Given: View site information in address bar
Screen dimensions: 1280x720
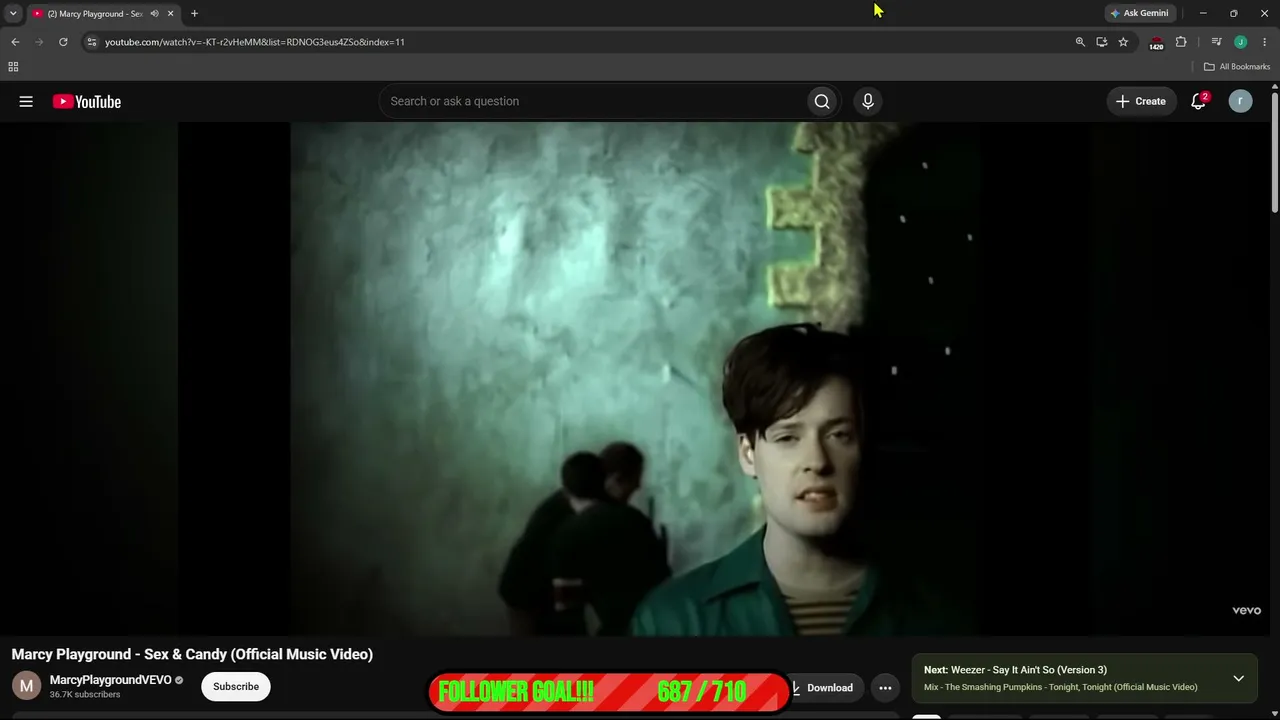Looking at the screenshot, I should (x=91, y=42).
